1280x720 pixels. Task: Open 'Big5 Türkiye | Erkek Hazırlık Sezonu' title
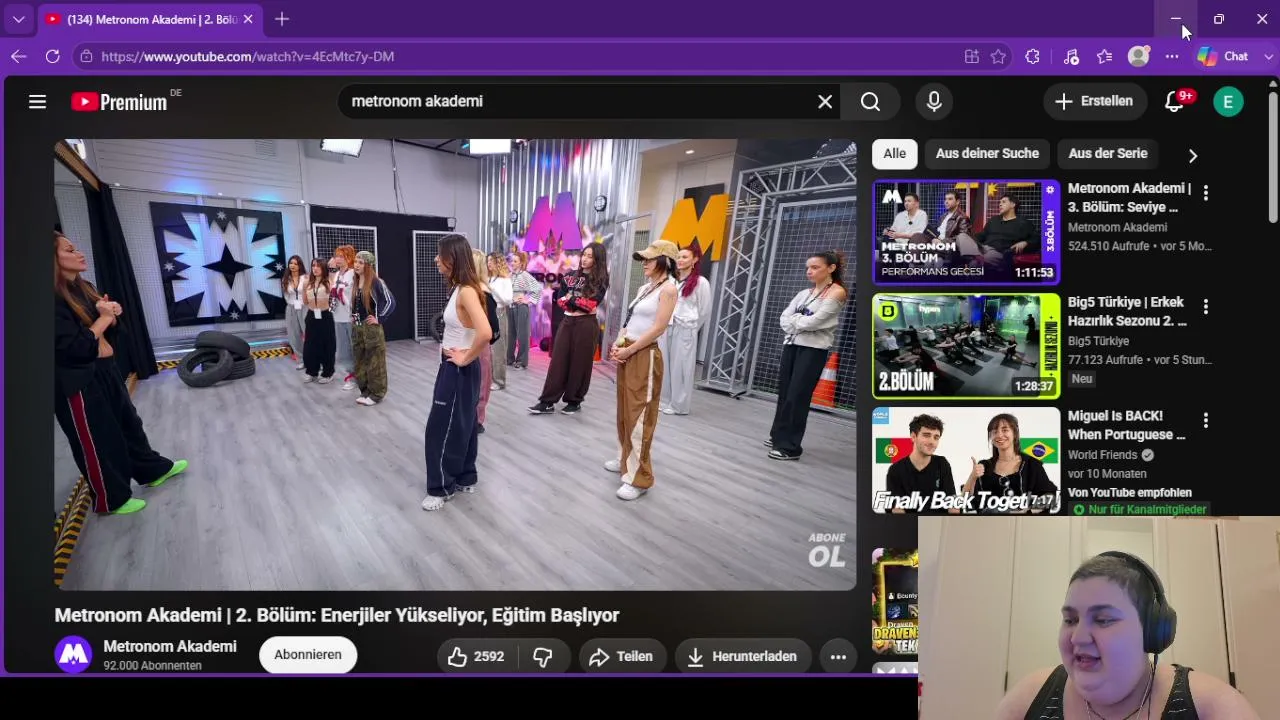[1127, 311]
